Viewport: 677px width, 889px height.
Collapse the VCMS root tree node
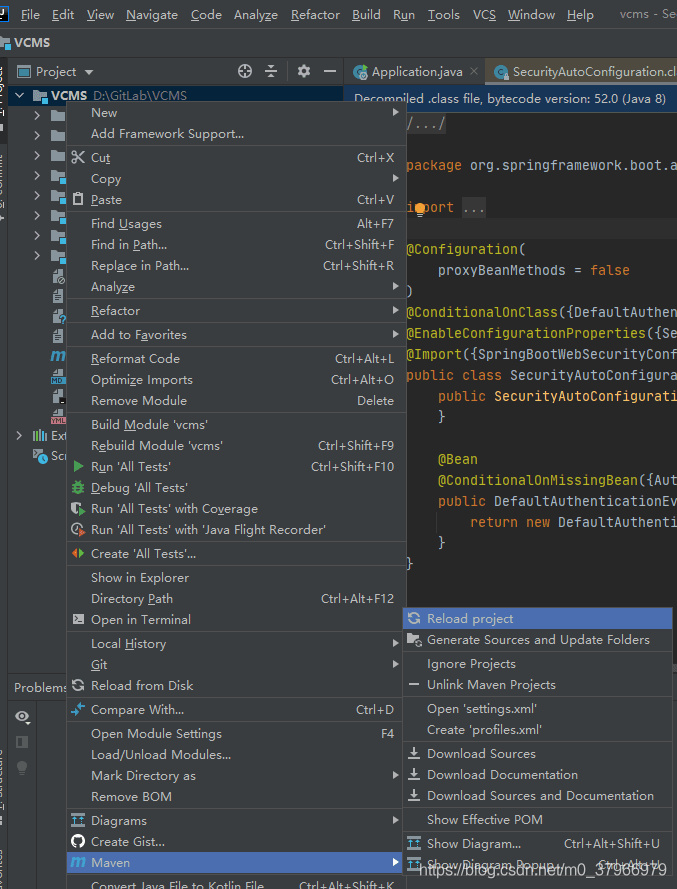20,96
